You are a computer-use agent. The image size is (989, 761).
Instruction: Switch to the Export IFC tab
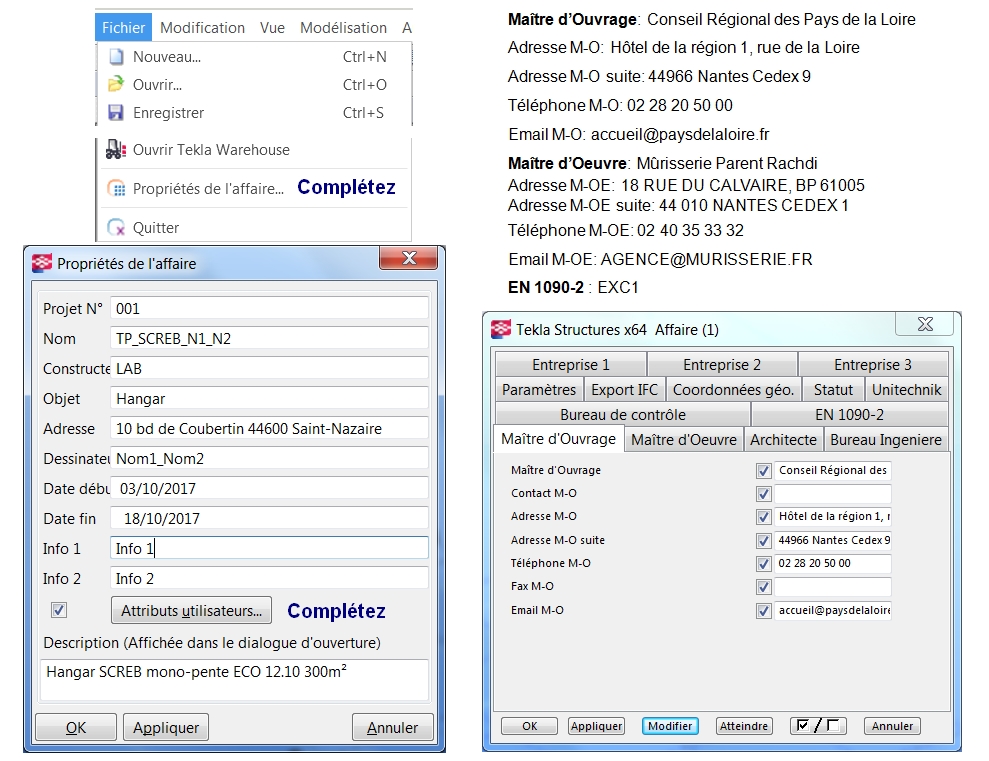(624, 390)
